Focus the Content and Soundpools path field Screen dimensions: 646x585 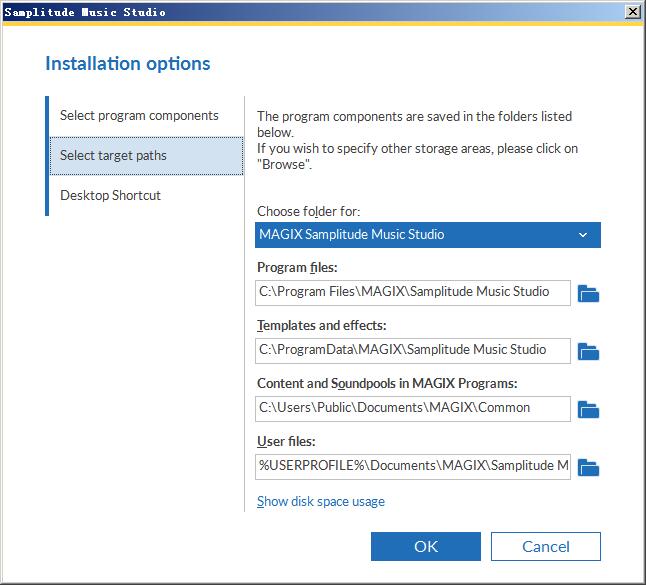point(413,409)
